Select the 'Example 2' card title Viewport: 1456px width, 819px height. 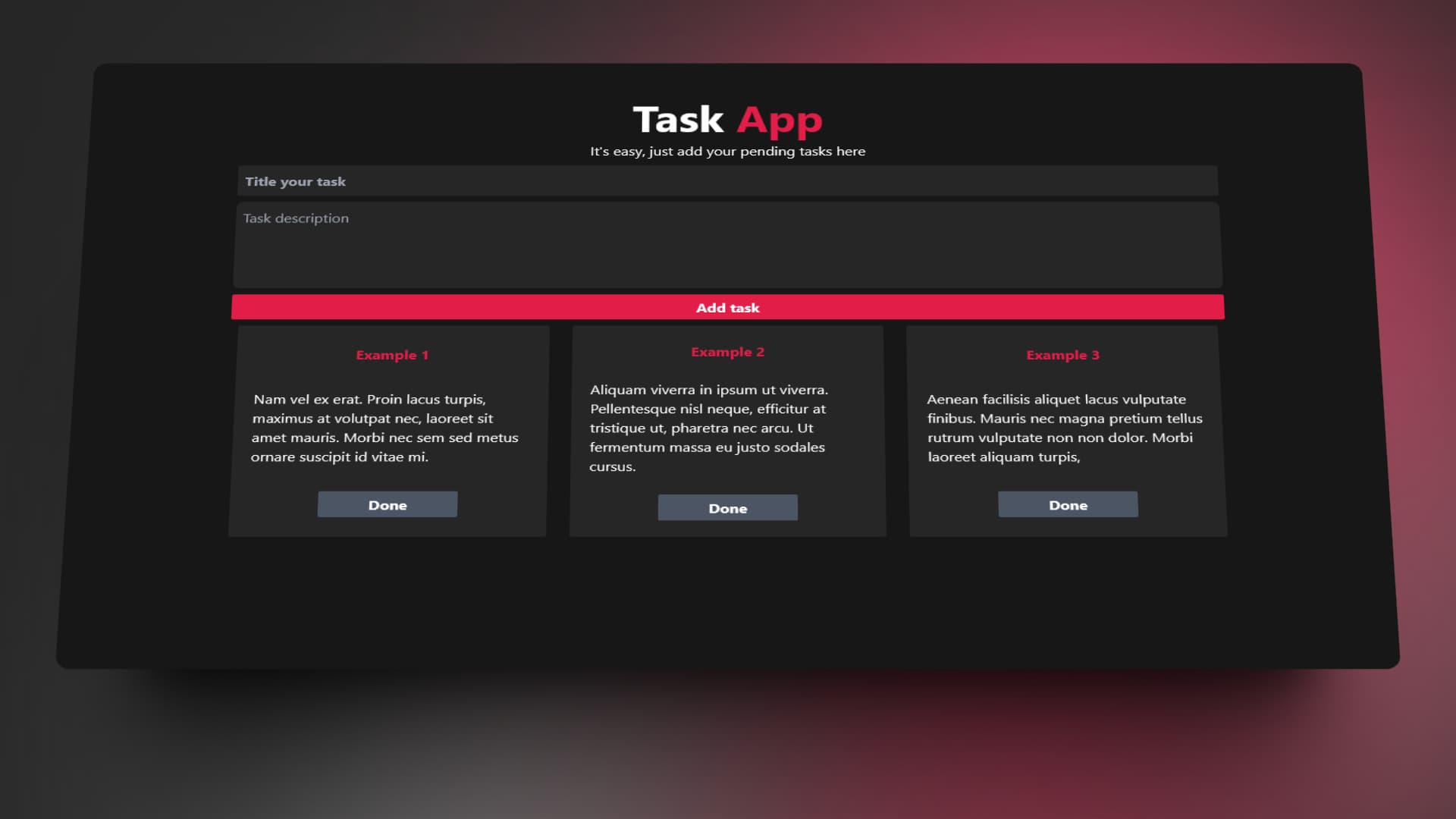click(727, 352)
